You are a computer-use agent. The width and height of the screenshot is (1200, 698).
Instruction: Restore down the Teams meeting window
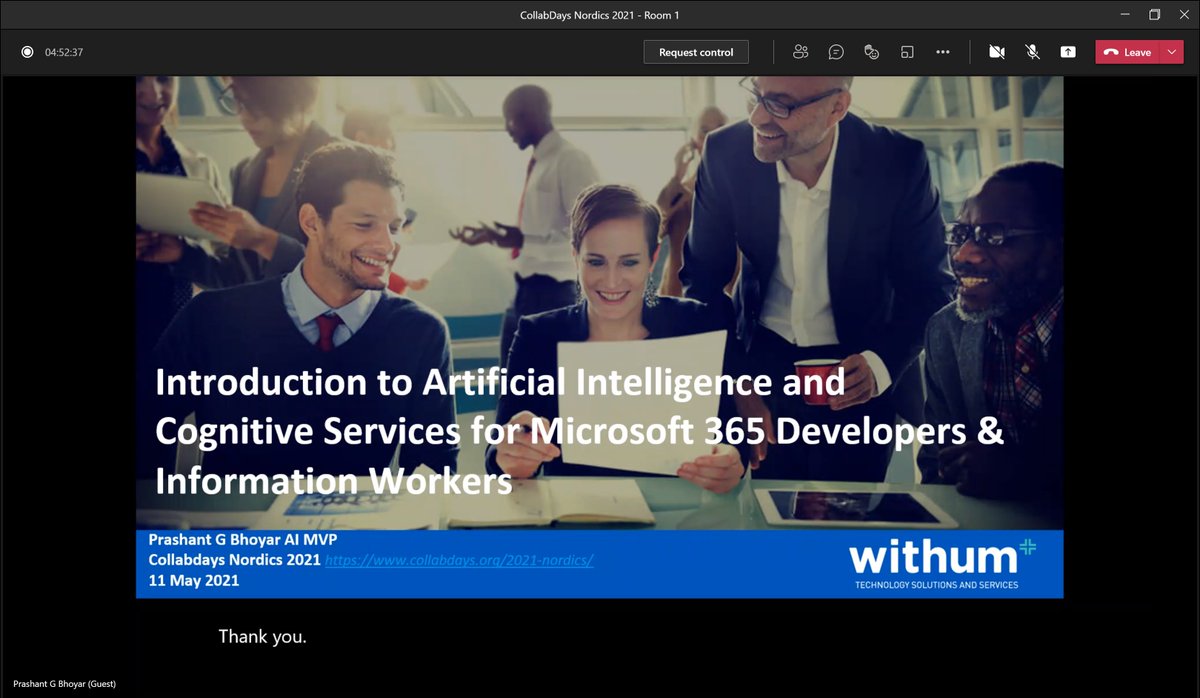(x=1154, y=15)
